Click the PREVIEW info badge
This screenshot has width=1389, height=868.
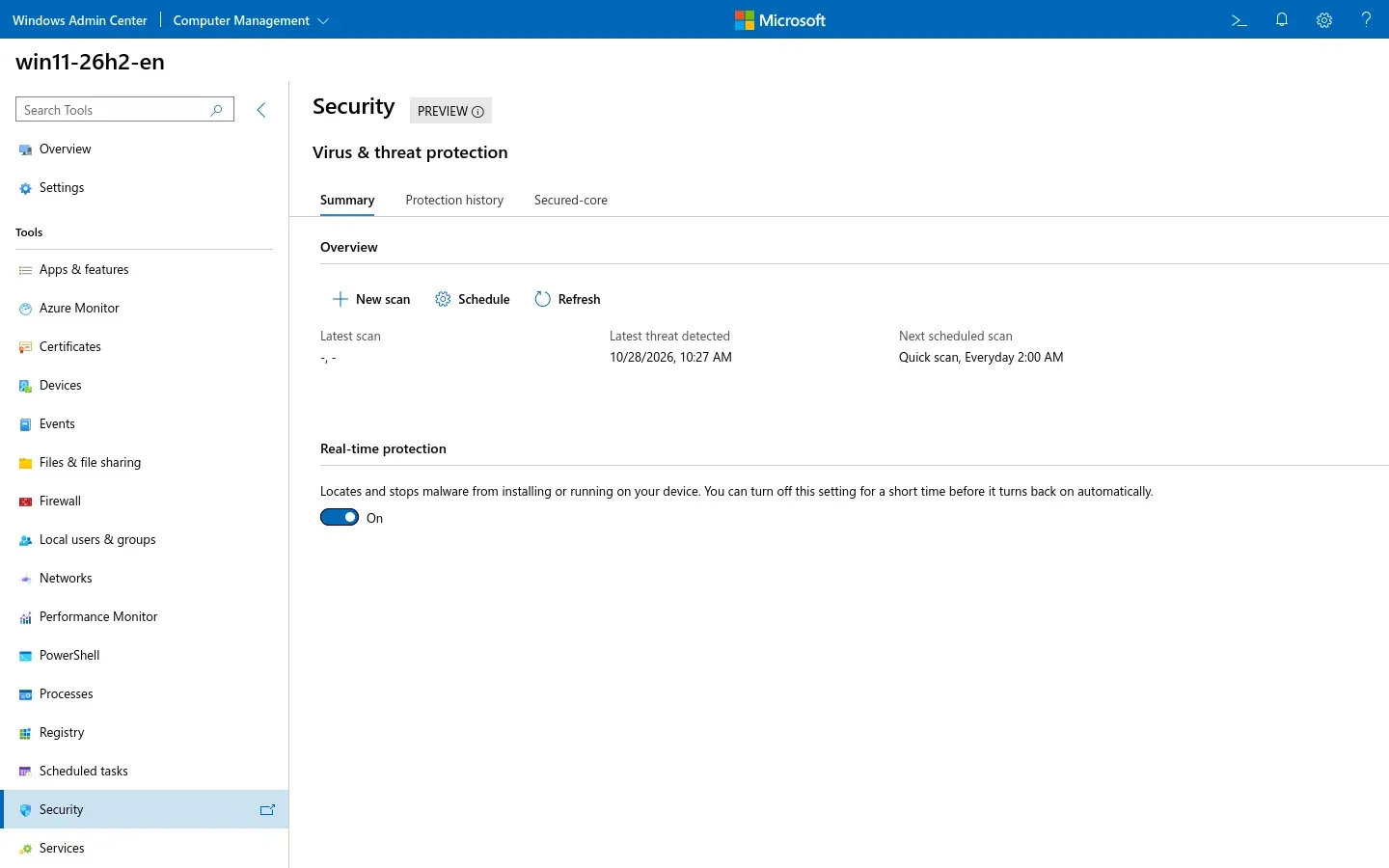pyautogui.click(x=450, y=111)
